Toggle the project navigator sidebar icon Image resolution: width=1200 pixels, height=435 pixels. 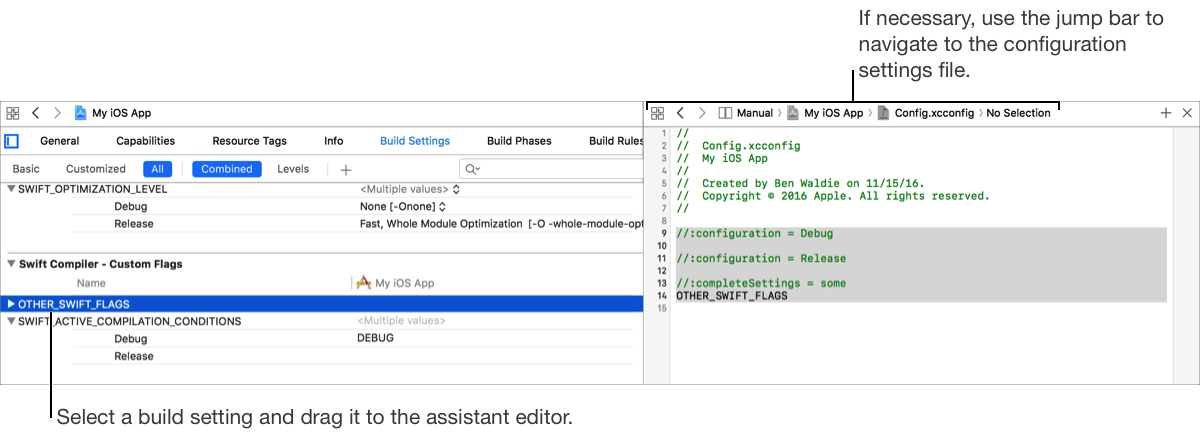coord(12,141)
